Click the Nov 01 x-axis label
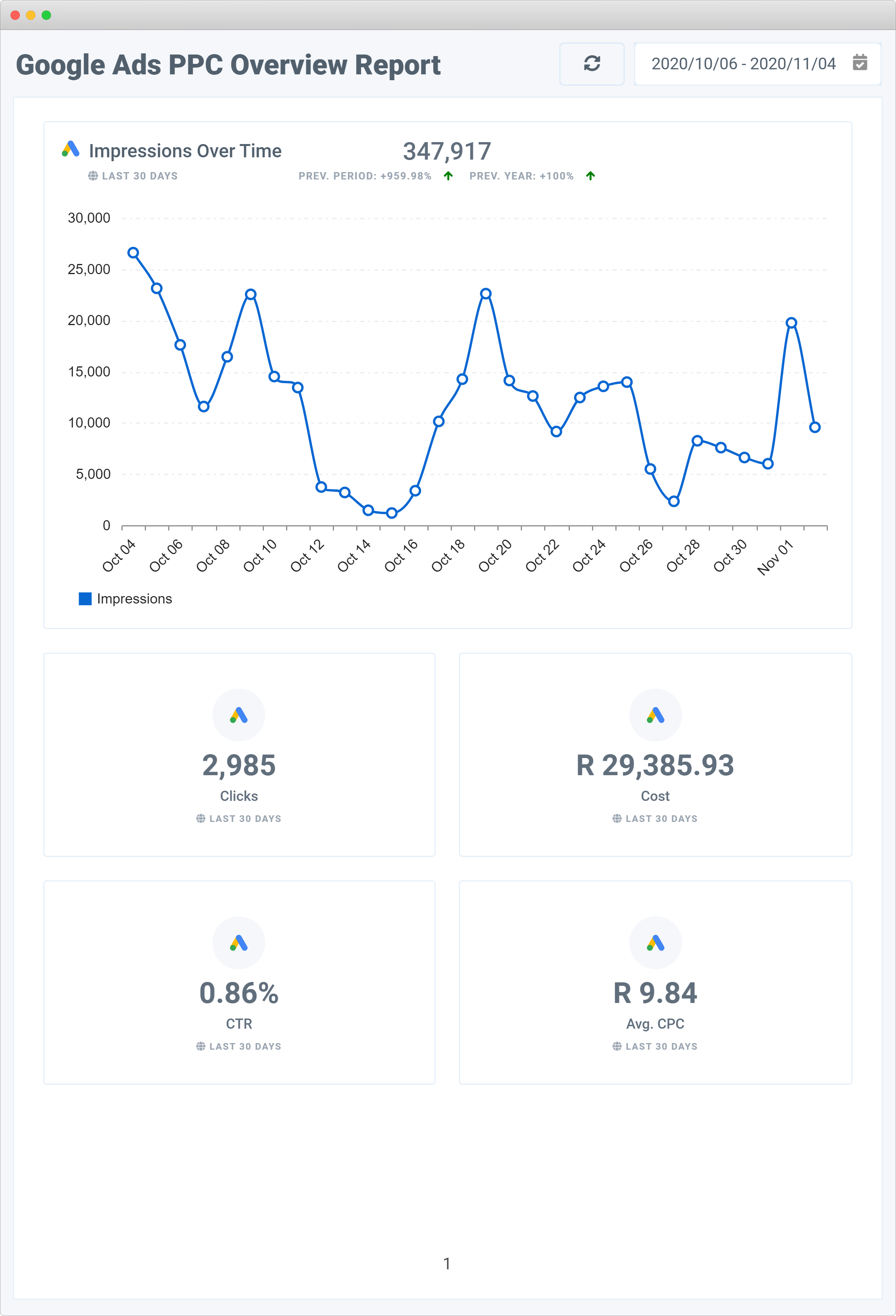896x1316 pixels. point(775,558)
